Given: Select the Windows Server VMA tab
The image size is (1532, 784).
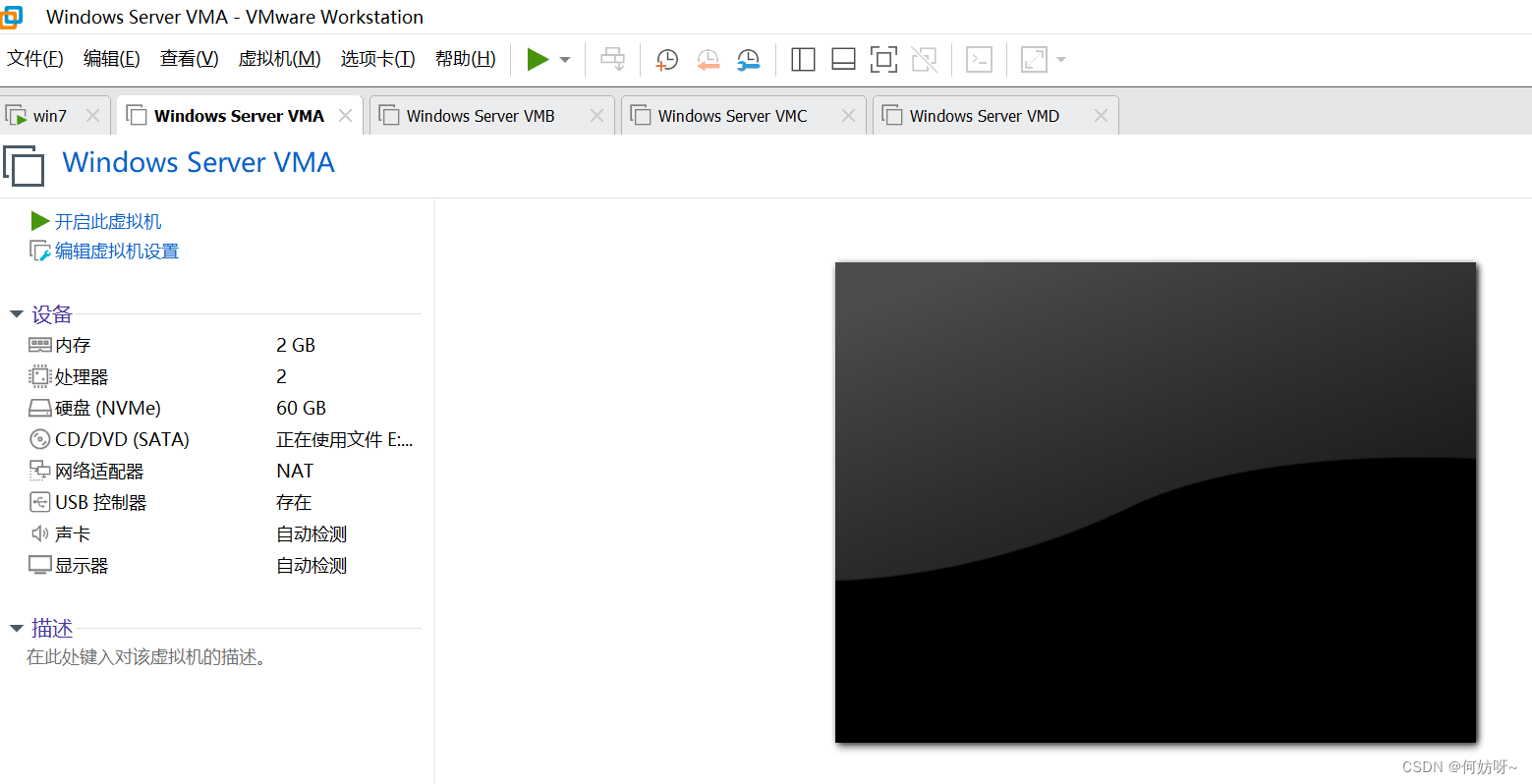Looking at the screenshot, I should (x=239, y=116).
